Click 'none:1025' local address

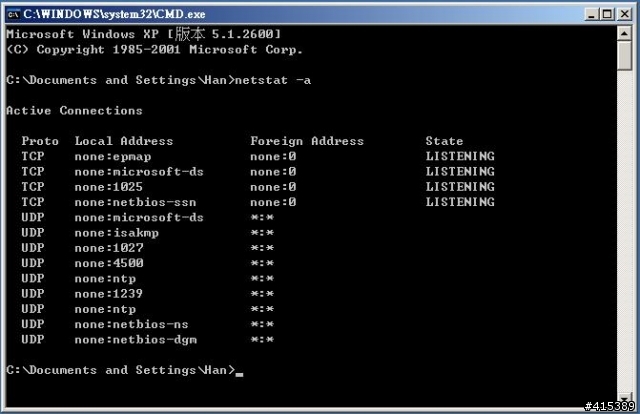coord(109,187)
